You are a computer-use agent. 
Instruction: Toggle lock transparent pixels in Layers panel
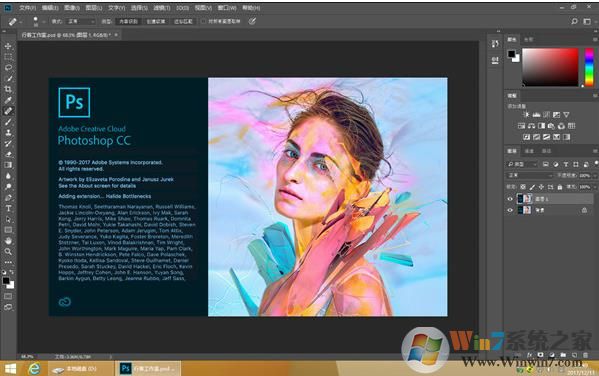[x=523, y=187]
